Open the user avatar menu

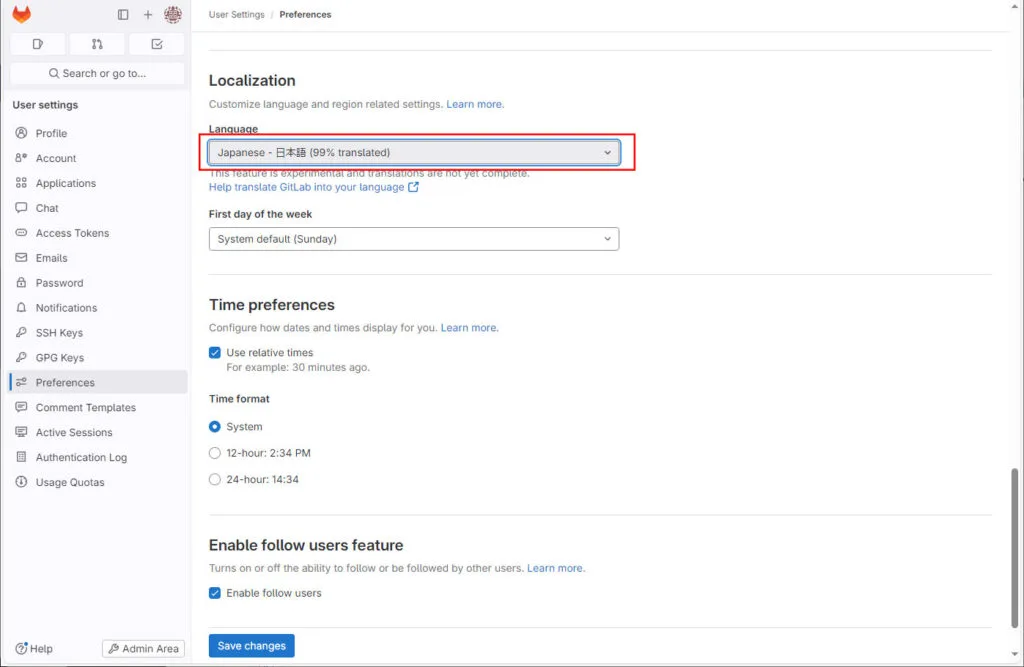click(173, 15)
